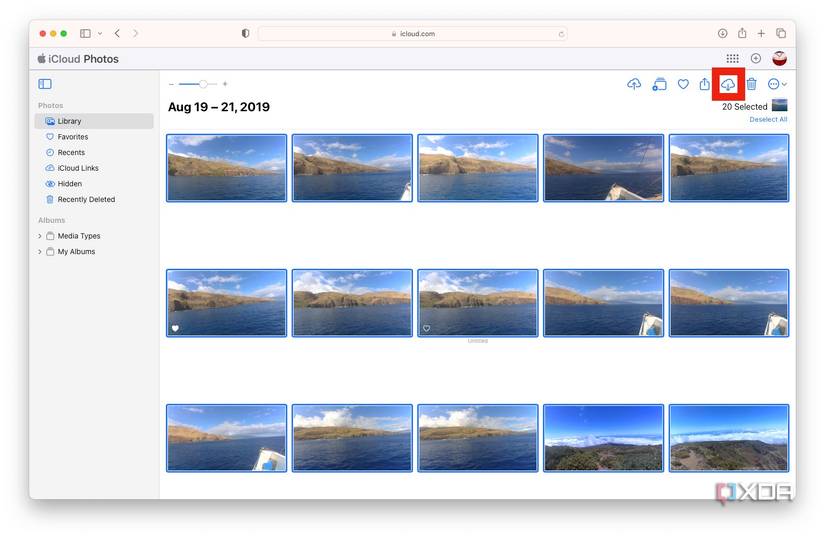
Task: Open the Library section
Action: [94, 121]
